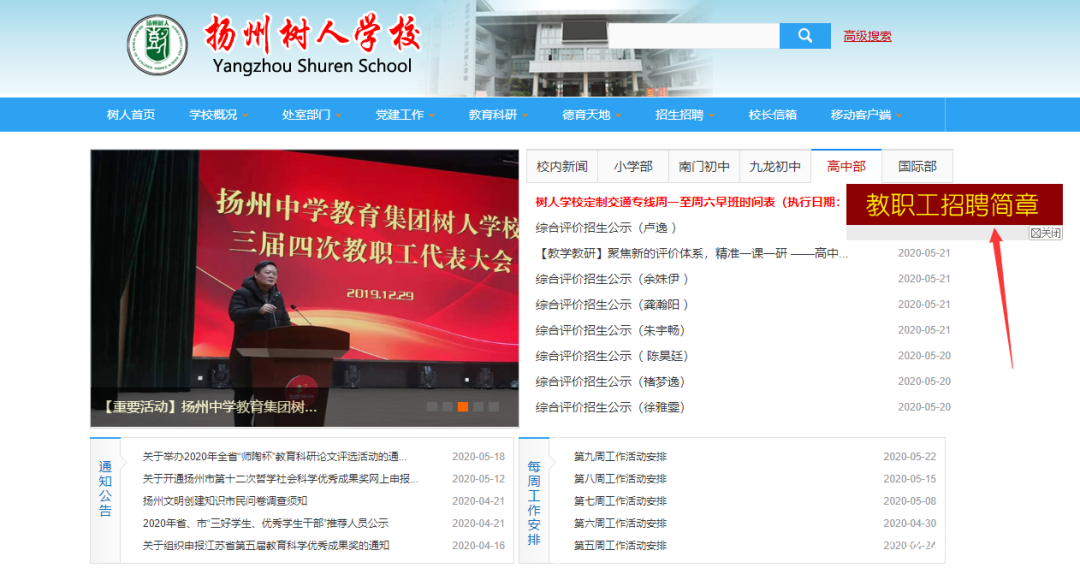
Task: Click the 2020-05-22 date of week nine
Action: [x=909, y=456]
